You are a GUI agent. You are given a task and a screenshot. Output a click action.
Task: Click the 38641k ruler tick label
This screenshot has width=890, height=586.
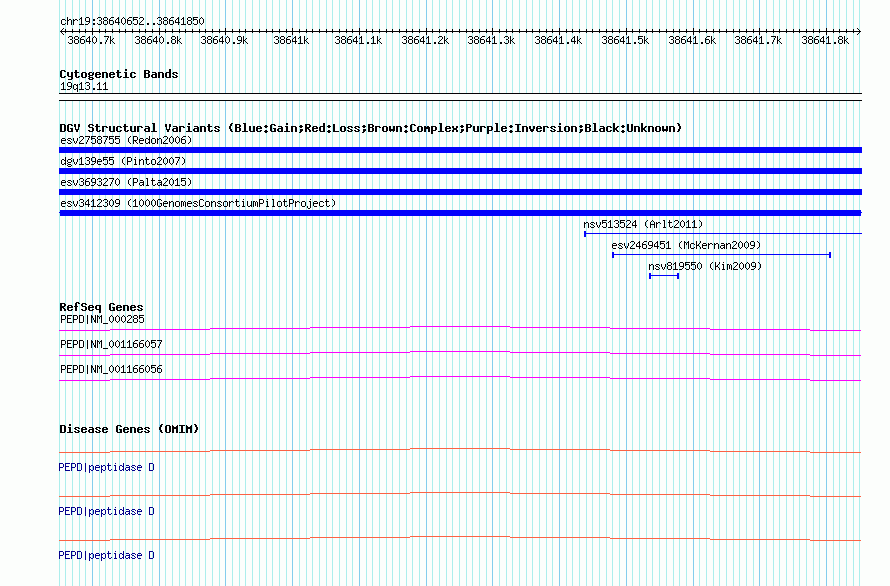pos(291,40)
